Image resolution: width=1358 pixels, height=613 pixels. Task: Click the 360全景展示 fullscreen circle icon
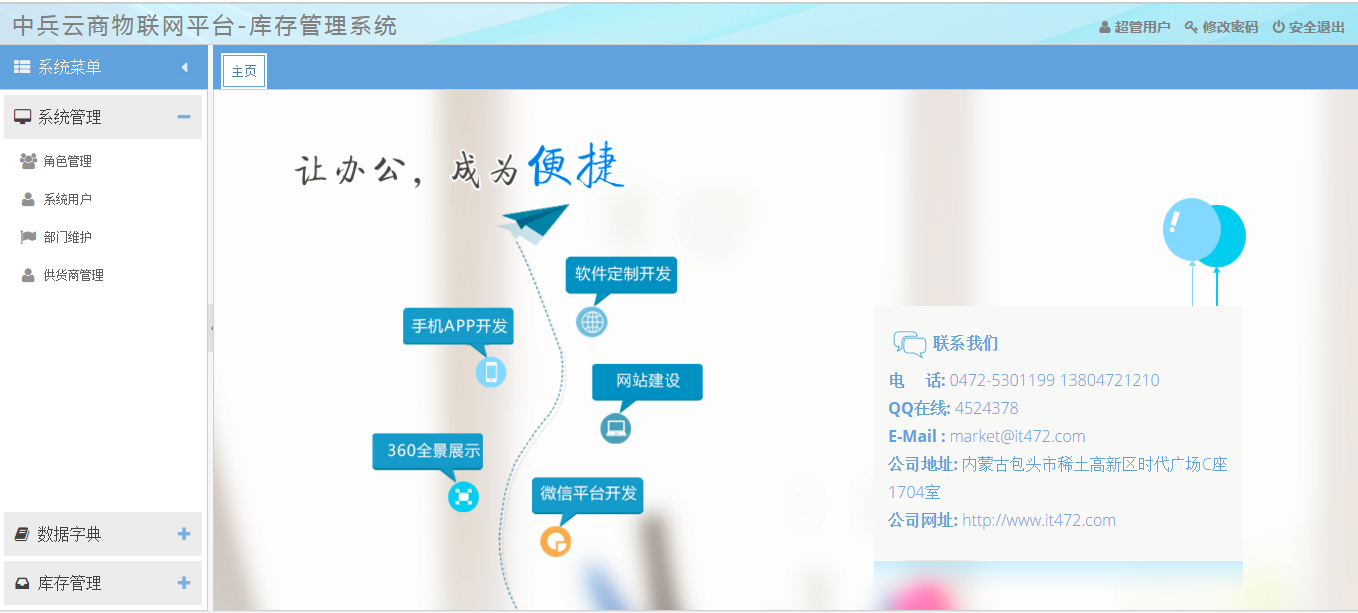pyautogui.click(x=463, y=496)
